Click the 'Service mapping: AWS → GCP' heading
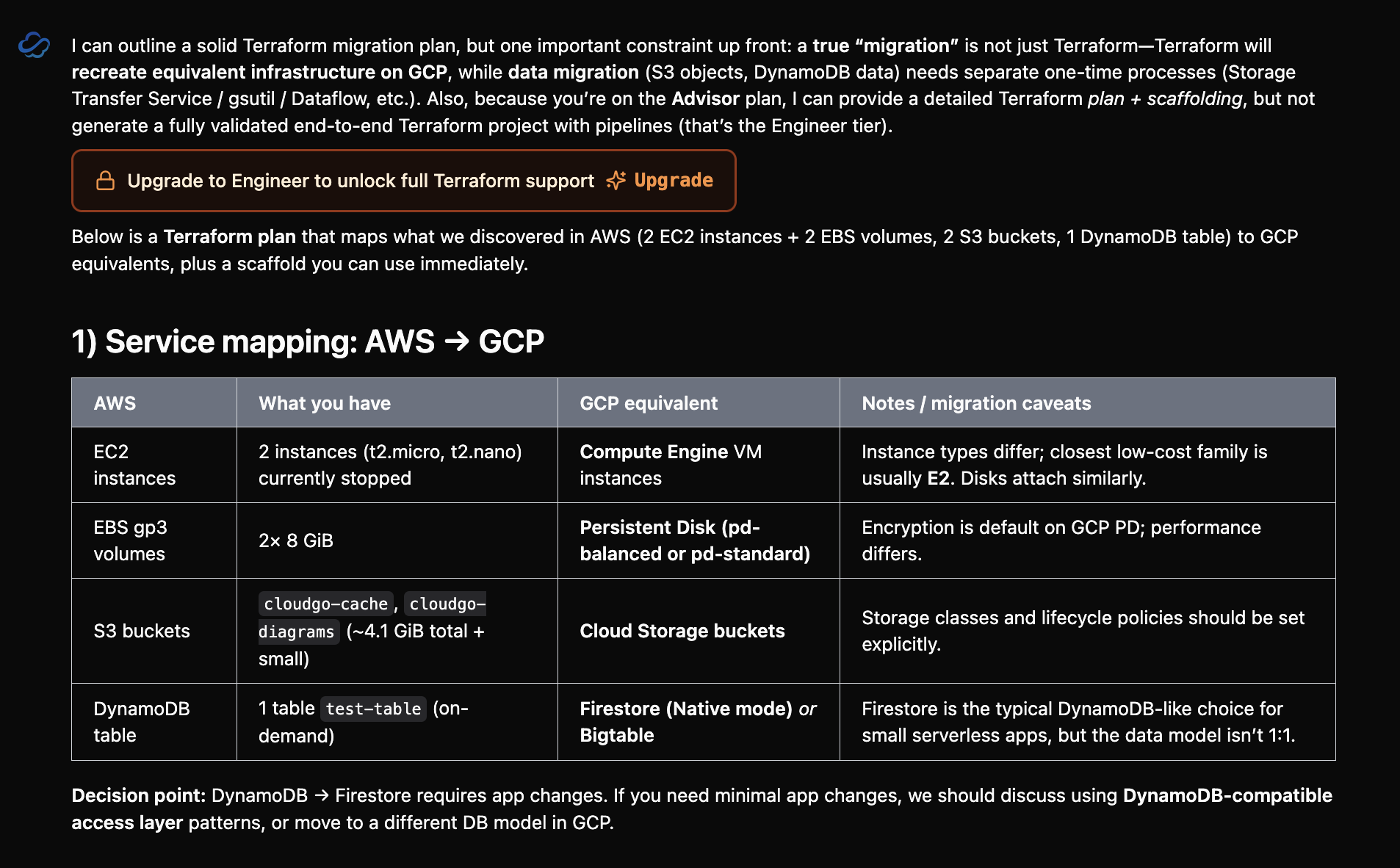The height and width of the screenshot is (868, 1400). (308, 341)
